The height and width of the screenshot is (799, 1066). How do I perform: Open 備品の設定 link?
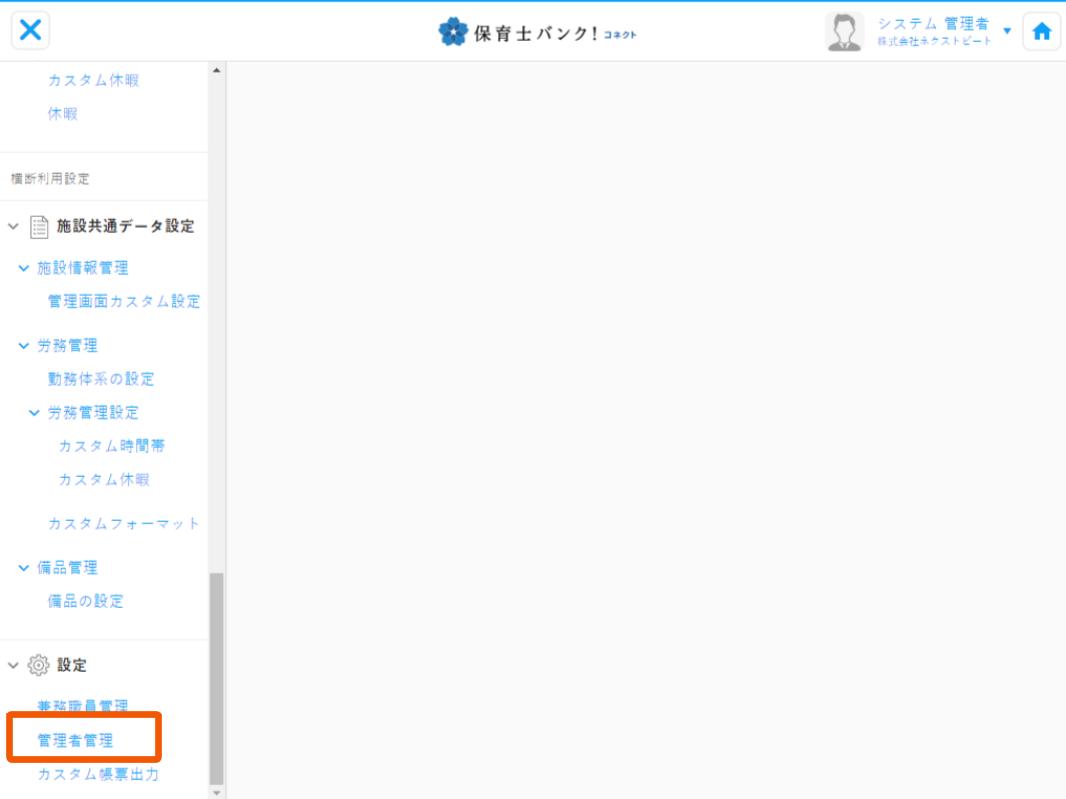pos(86,601)
